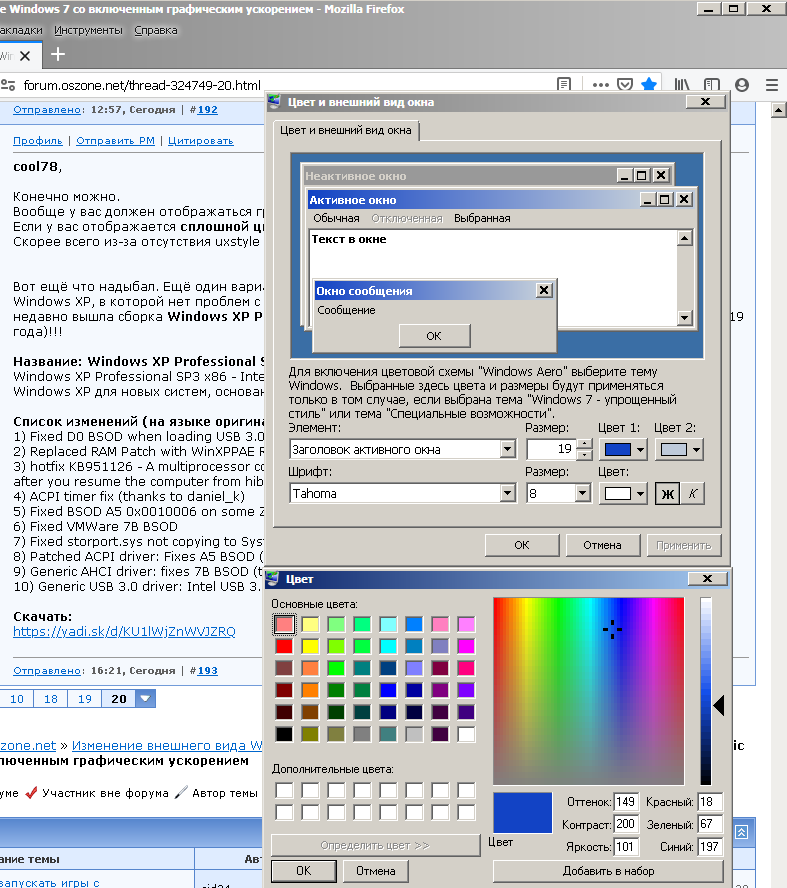787x888 pixels.
Task: Open forum page selector dropdown arrow
Action: [x=145, y=699]
